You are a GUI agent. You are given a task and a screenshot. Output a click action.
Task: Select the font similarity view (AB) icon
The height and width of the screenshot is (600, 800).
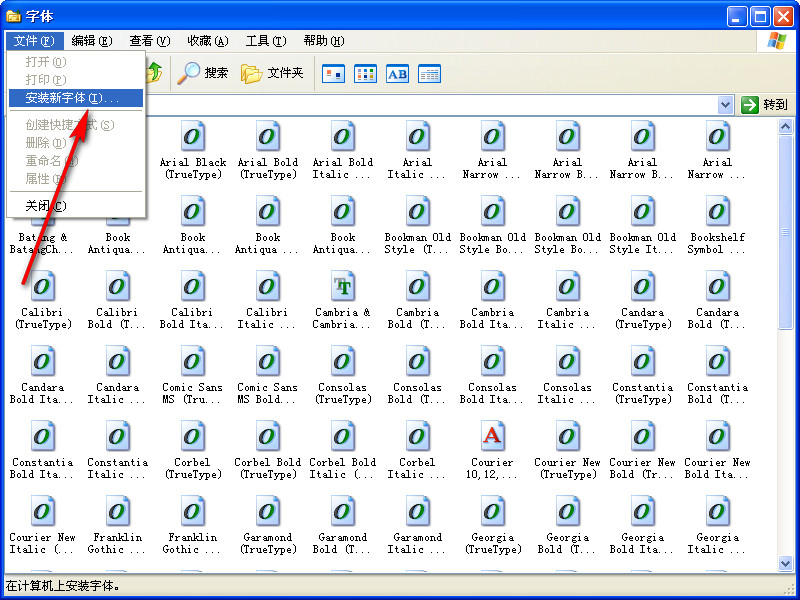coord(397,73)
